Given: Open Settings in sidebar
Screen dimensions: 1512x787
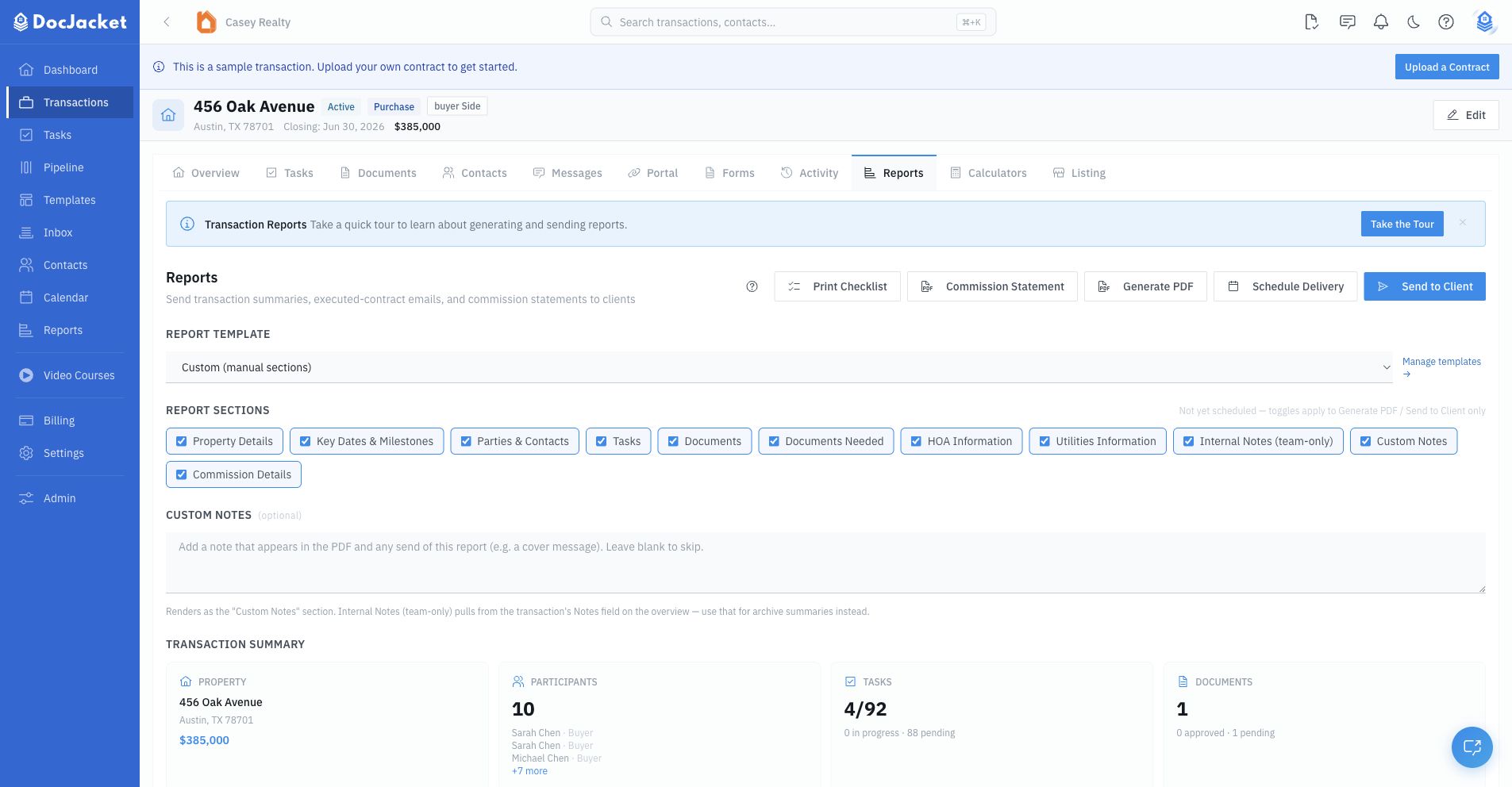Looking at the screenshot, I should 70,453.
